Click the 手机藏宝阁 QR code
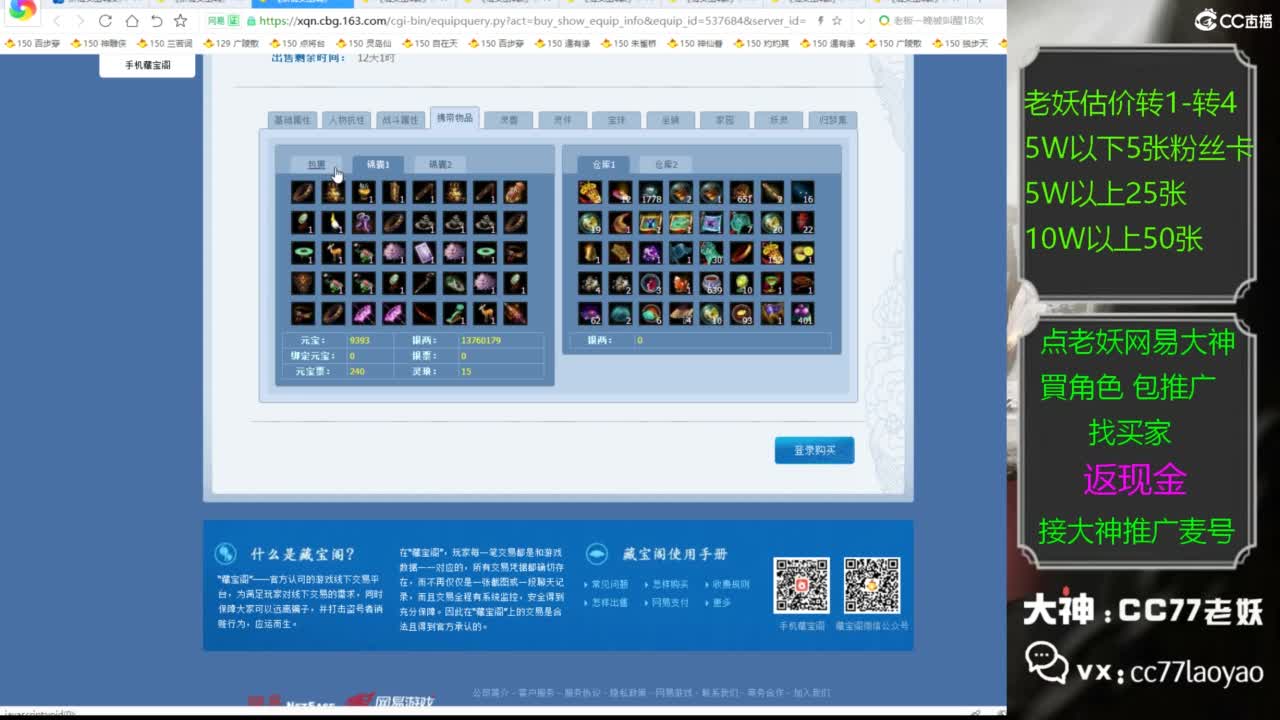 (x=801, y=585)
